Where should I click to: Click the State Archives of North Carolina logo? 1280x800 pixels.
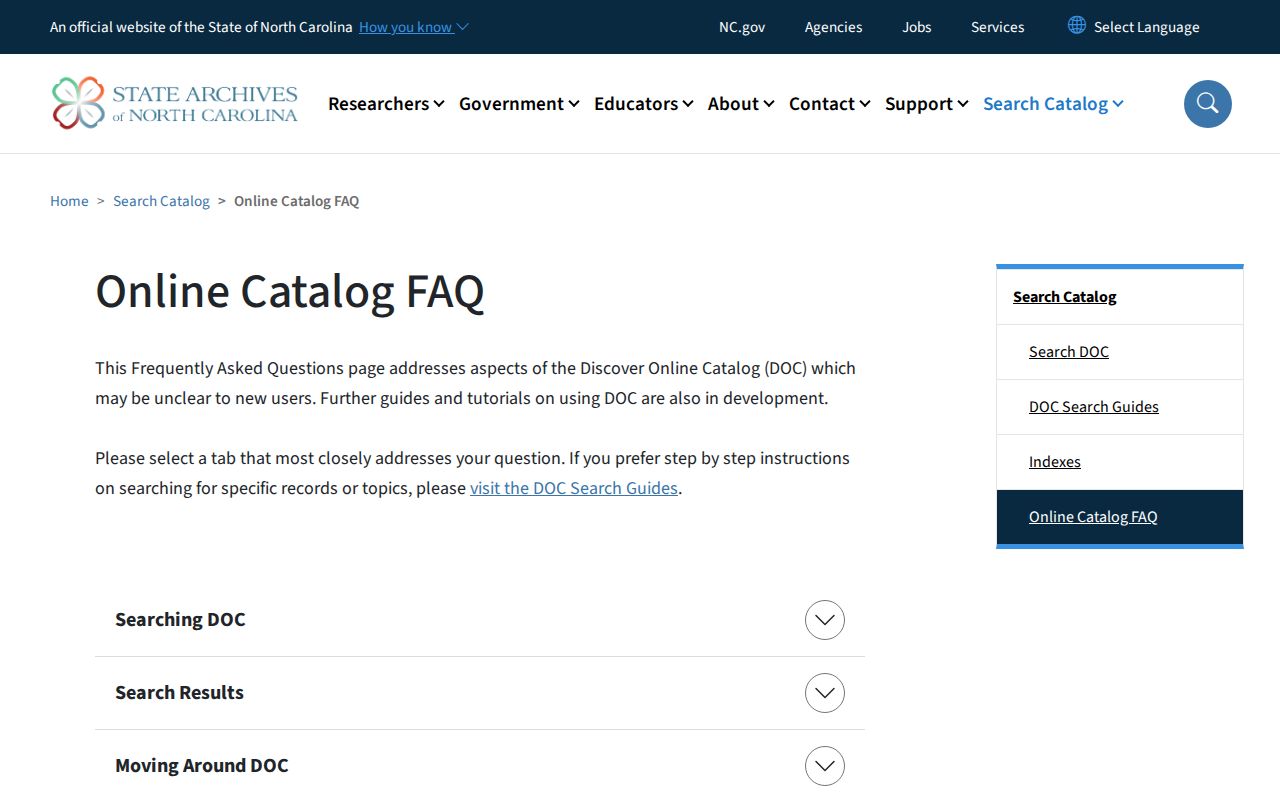pos(175,103)
